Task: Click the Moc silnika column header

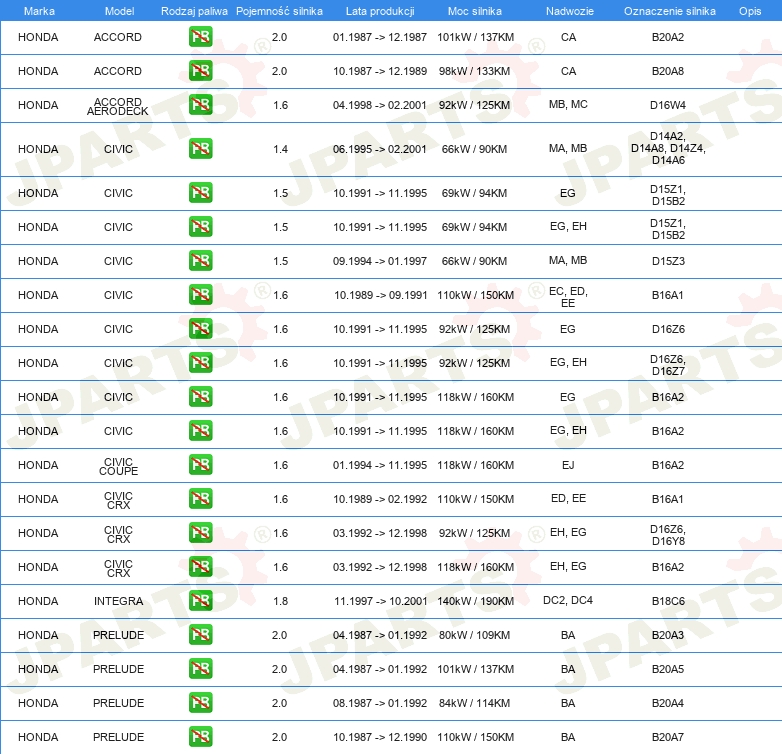Action: click(475, 11)
